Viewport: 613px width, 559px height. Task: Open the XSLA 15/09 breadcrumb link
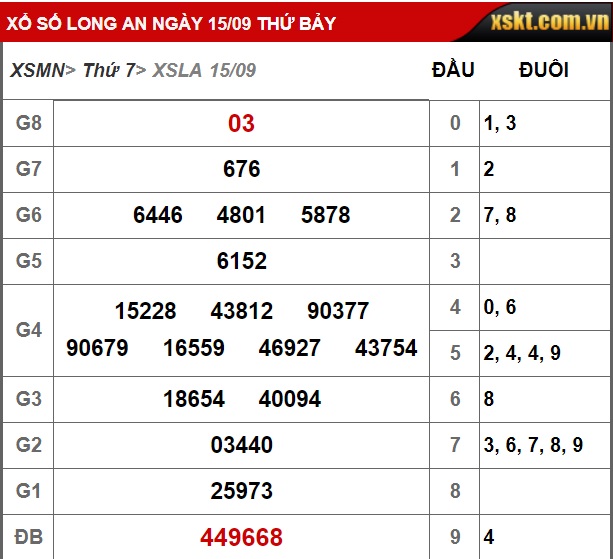204,70
